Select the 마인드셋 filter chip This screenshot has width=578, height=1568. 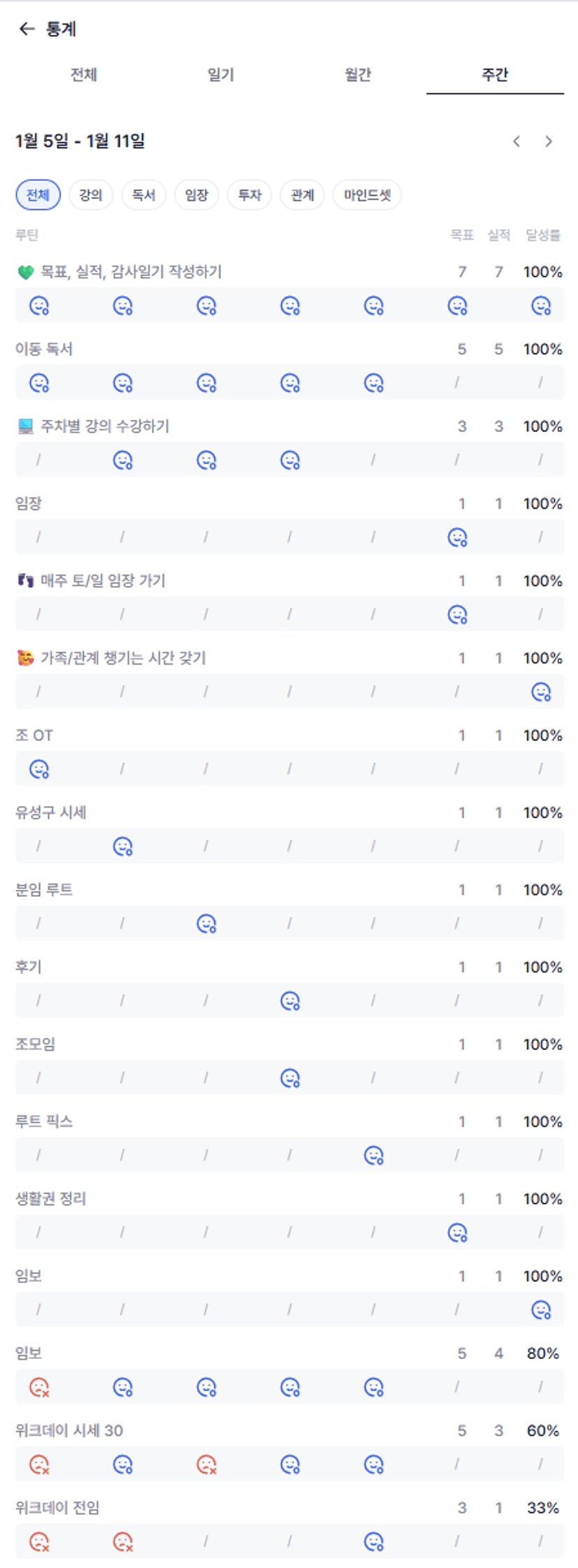click(x=367, y=195)
